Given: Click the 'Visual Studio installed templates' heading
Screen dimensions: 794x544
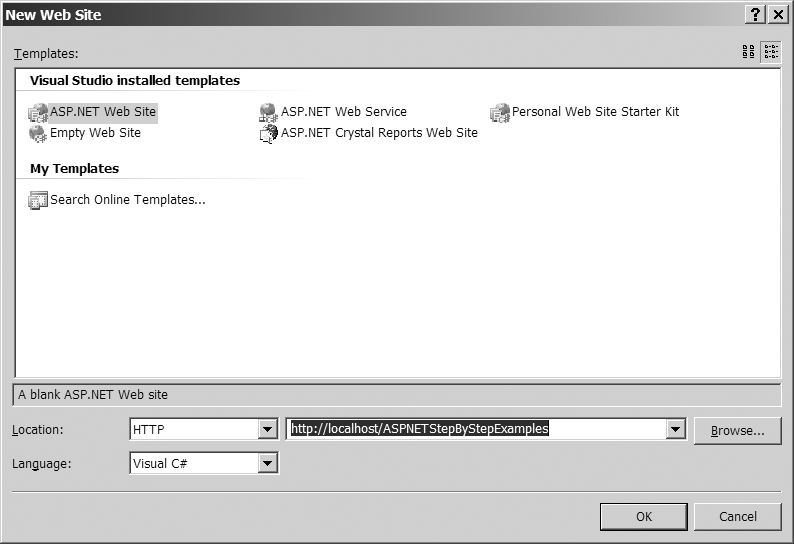Looking at the screenshot, I should (x=135, y=81).
